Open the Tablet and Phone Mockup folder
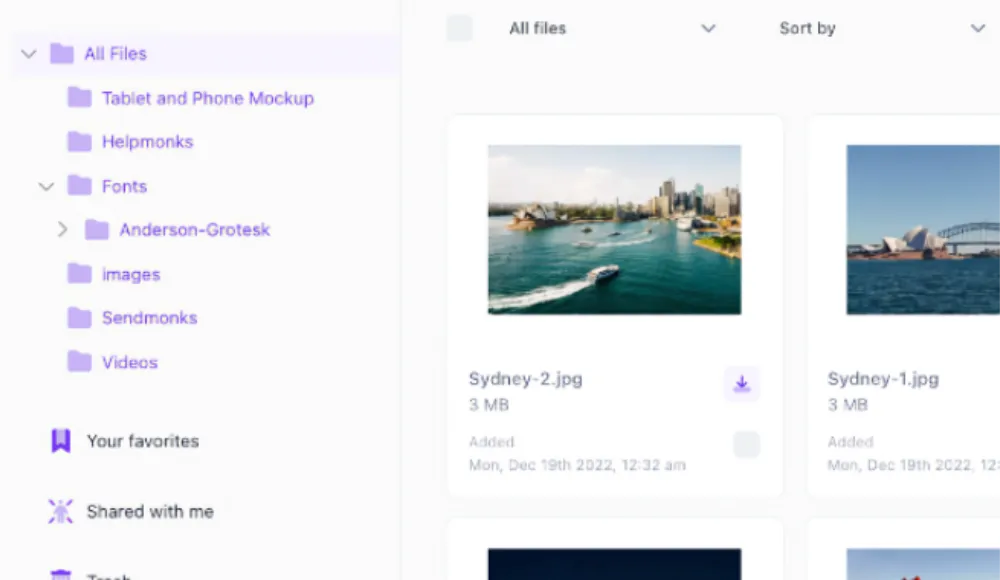Screen dimensions: 1000x580 [208, 98]
